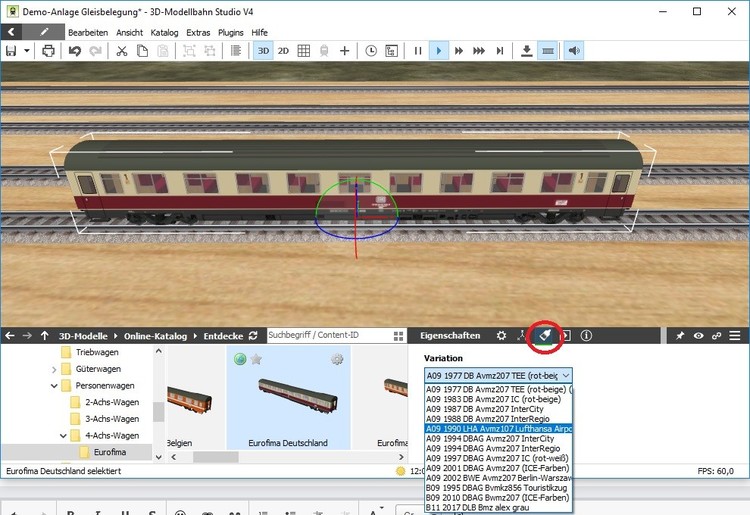The height and width of the screenshot is (515, 750).
Task: Click the print icon
Action: point(48,51)
